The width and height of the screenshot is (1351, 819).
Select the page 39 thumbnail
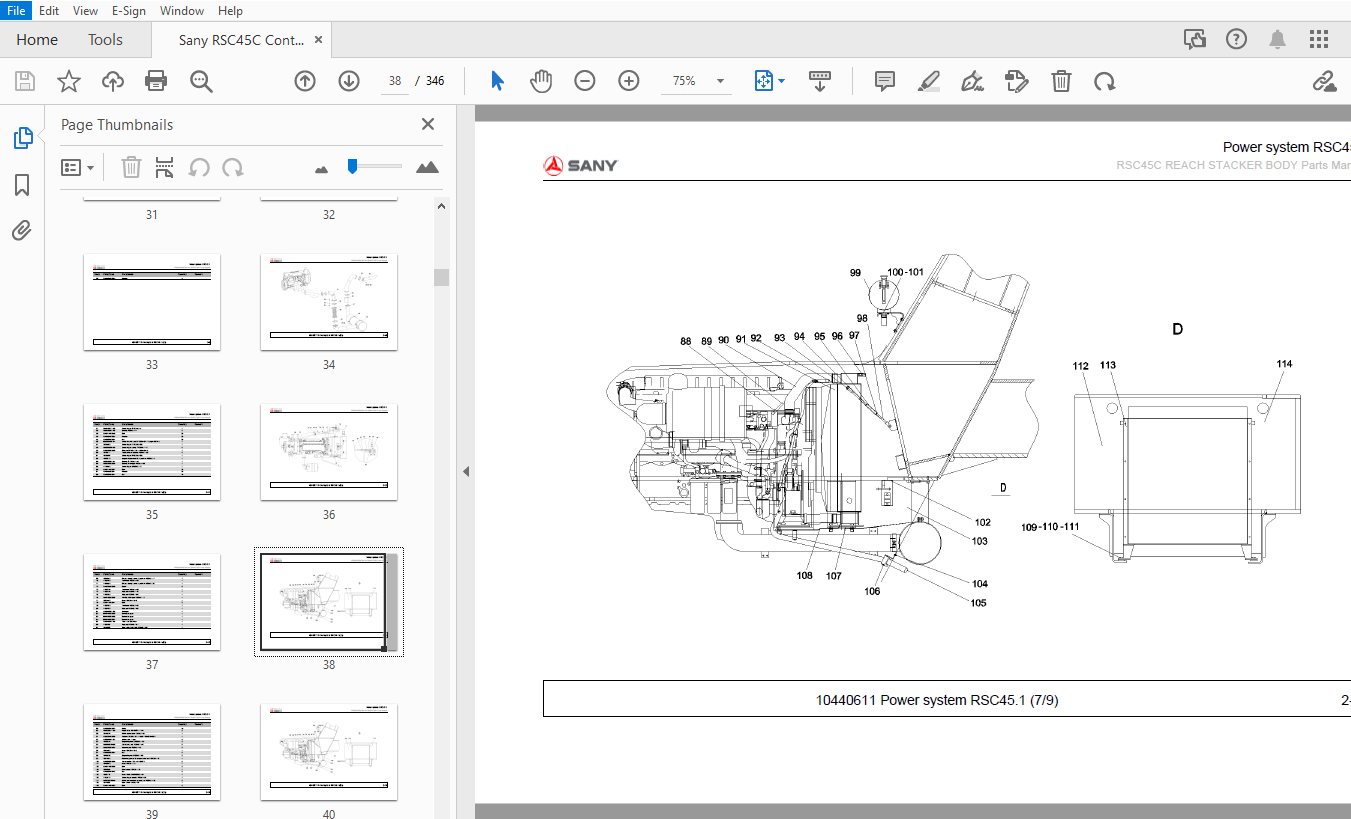[x=152, y=752]
